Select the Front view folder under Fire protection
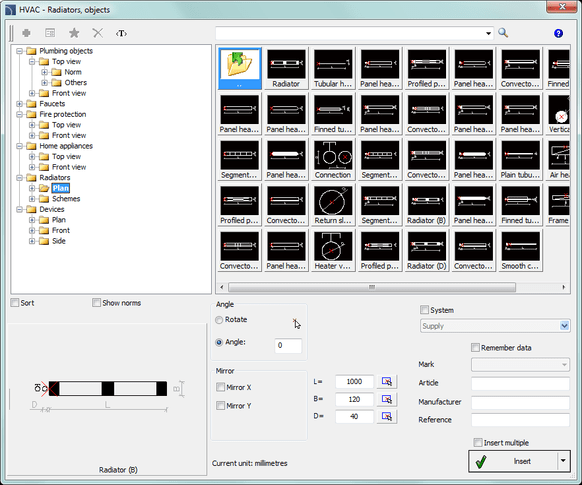Viewport: 582px width, 485px height. 69,135
